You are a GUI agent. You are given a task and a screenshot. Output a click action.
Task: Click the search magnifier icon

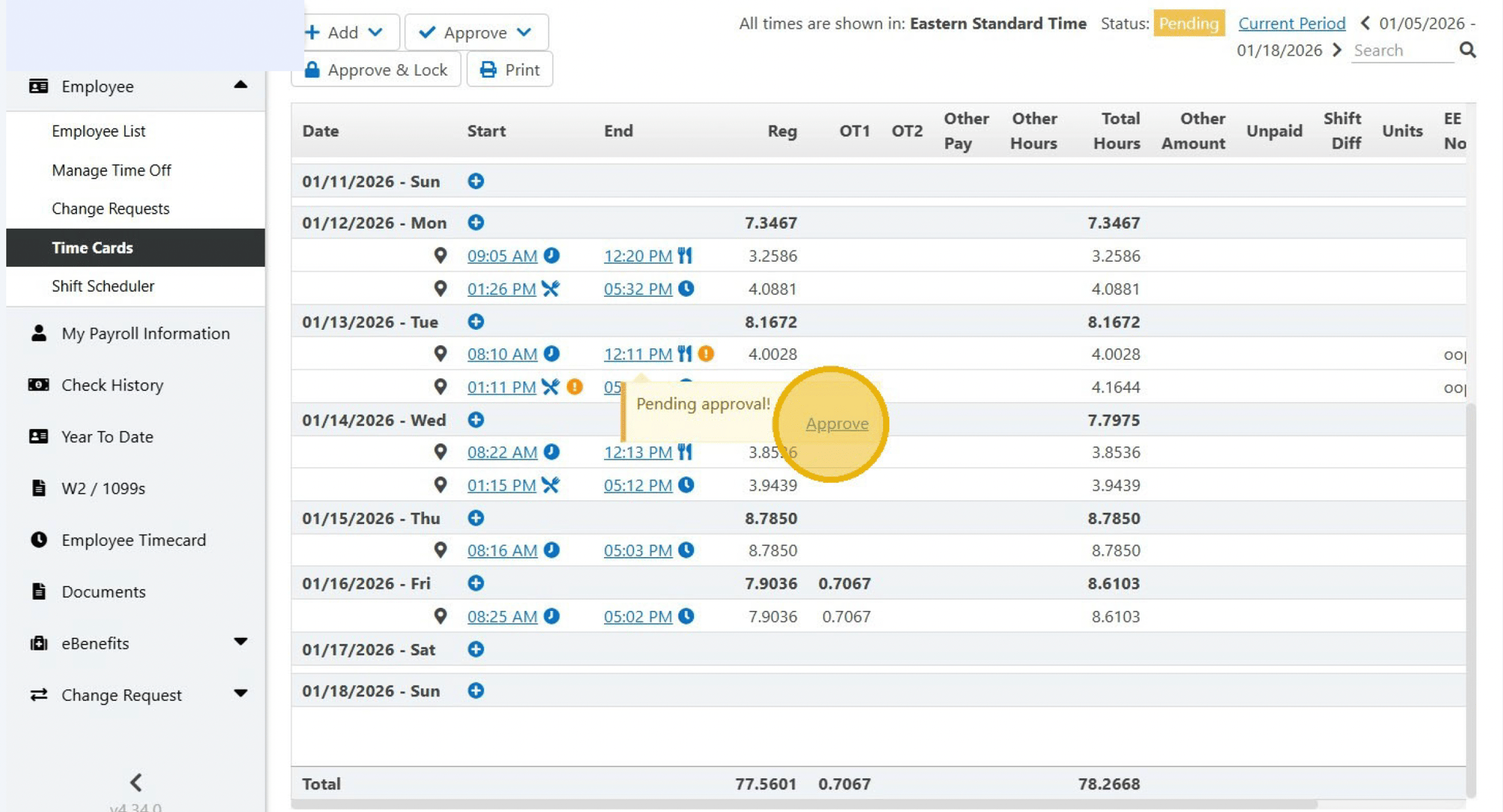(x=1467, y=50)
